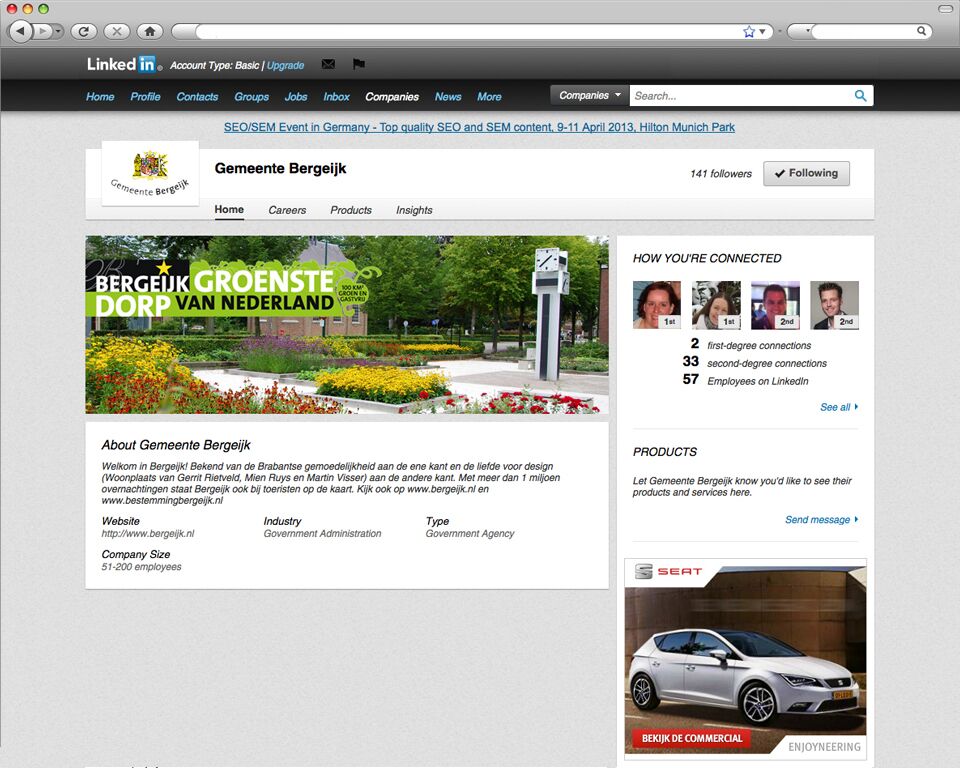Click Government Agency type text
This screenshot has height=768, width=960.
tap(470, 533)
